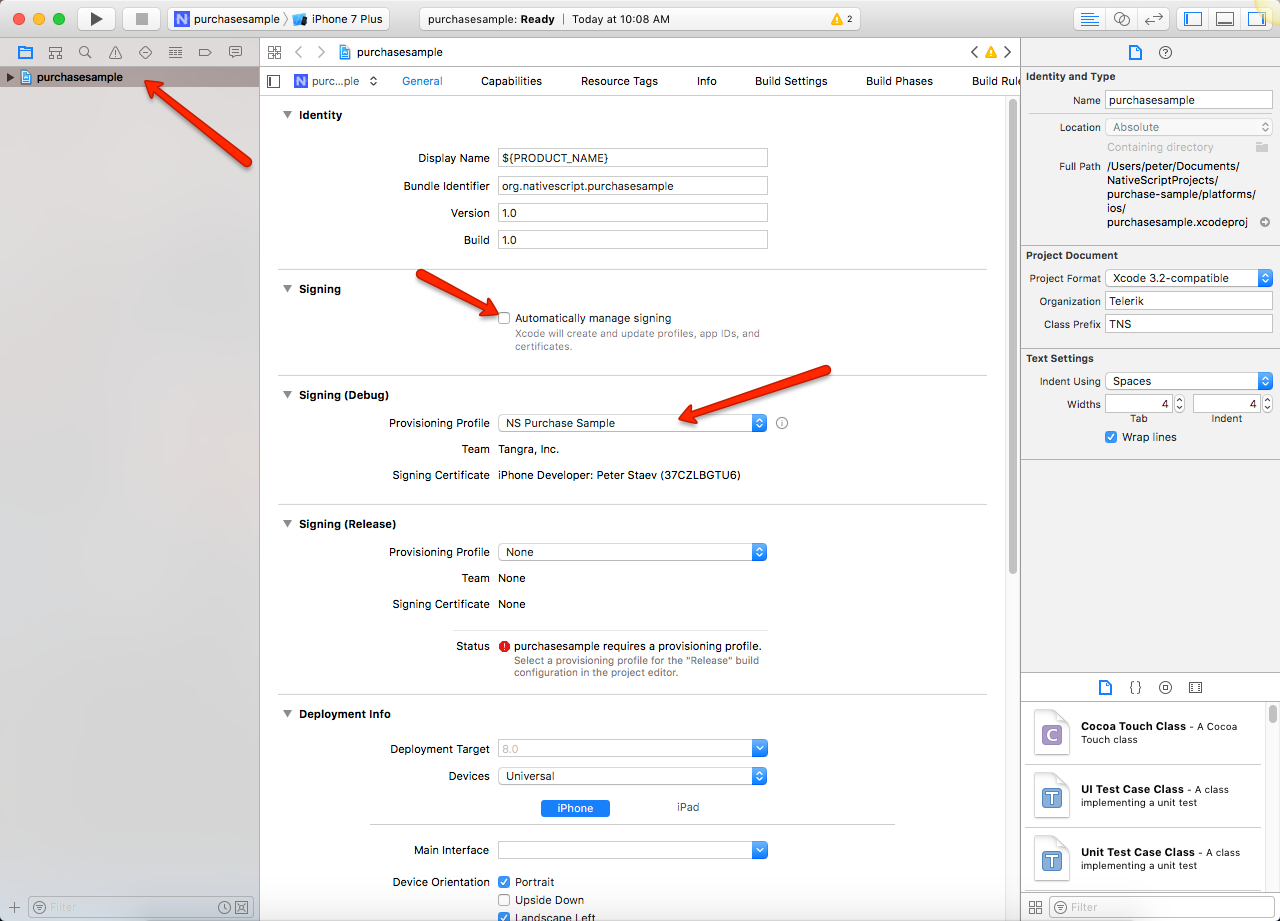This screenshot has height=921, width=1280.
Task: Open the symbol navigator
Action: coord(55,52)
